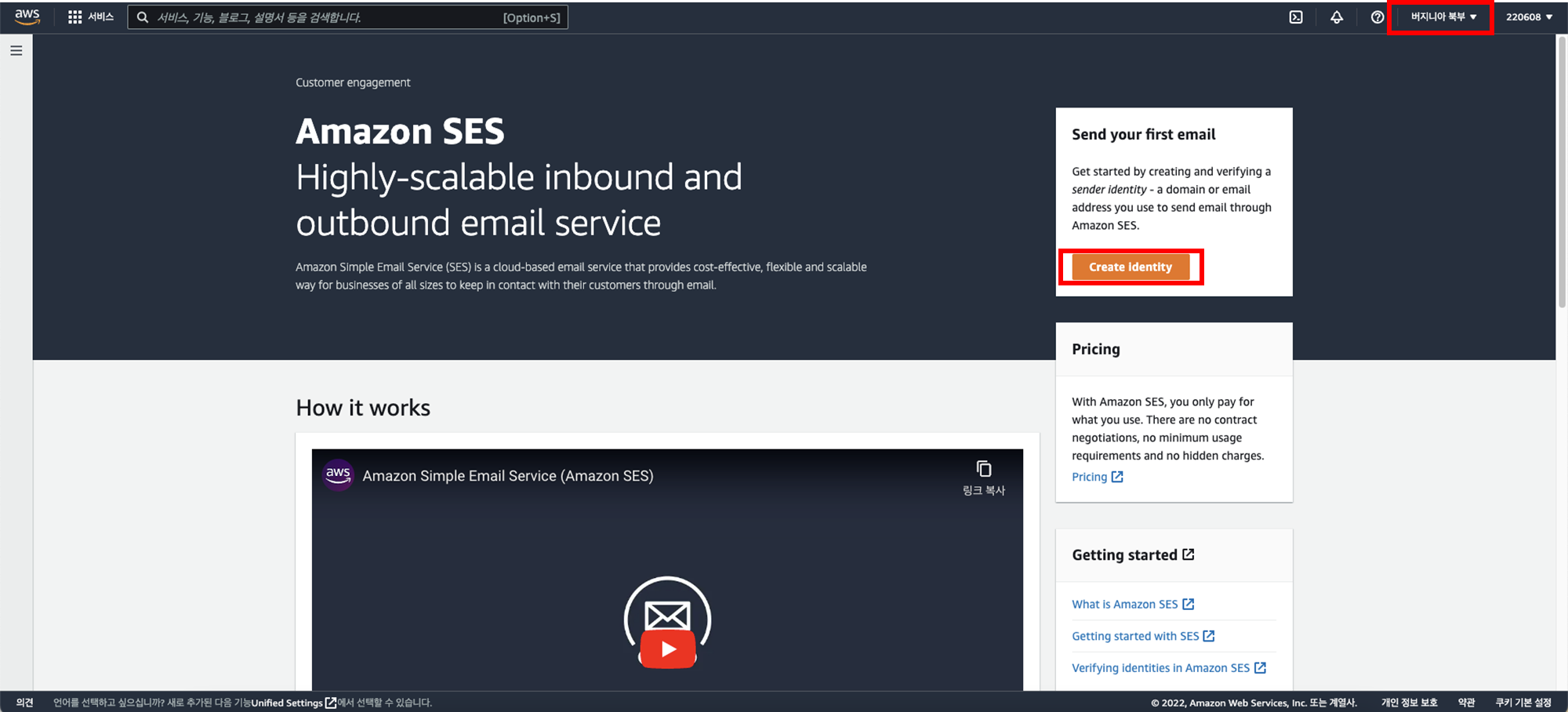Open the 220608 account dropdown
The width and height of the screenshot is (1568, 712).
point(1529,17)
